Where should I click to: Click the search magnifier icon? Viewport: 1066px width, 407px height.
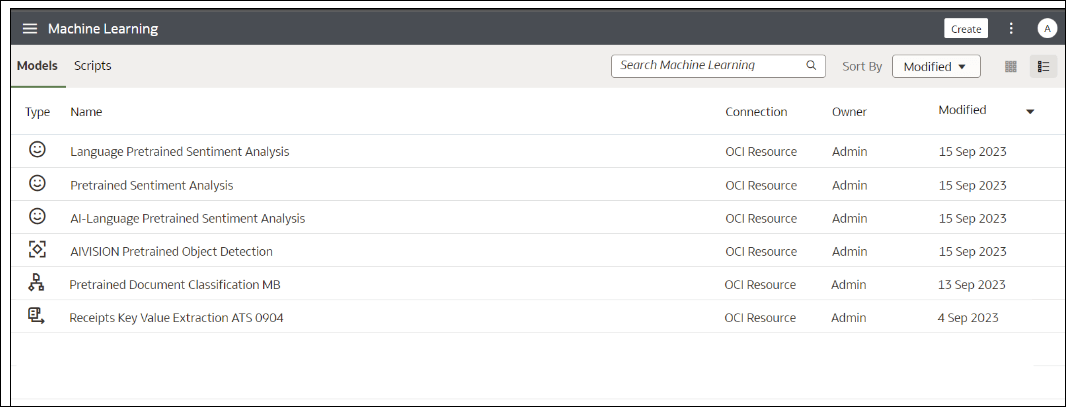810,65
